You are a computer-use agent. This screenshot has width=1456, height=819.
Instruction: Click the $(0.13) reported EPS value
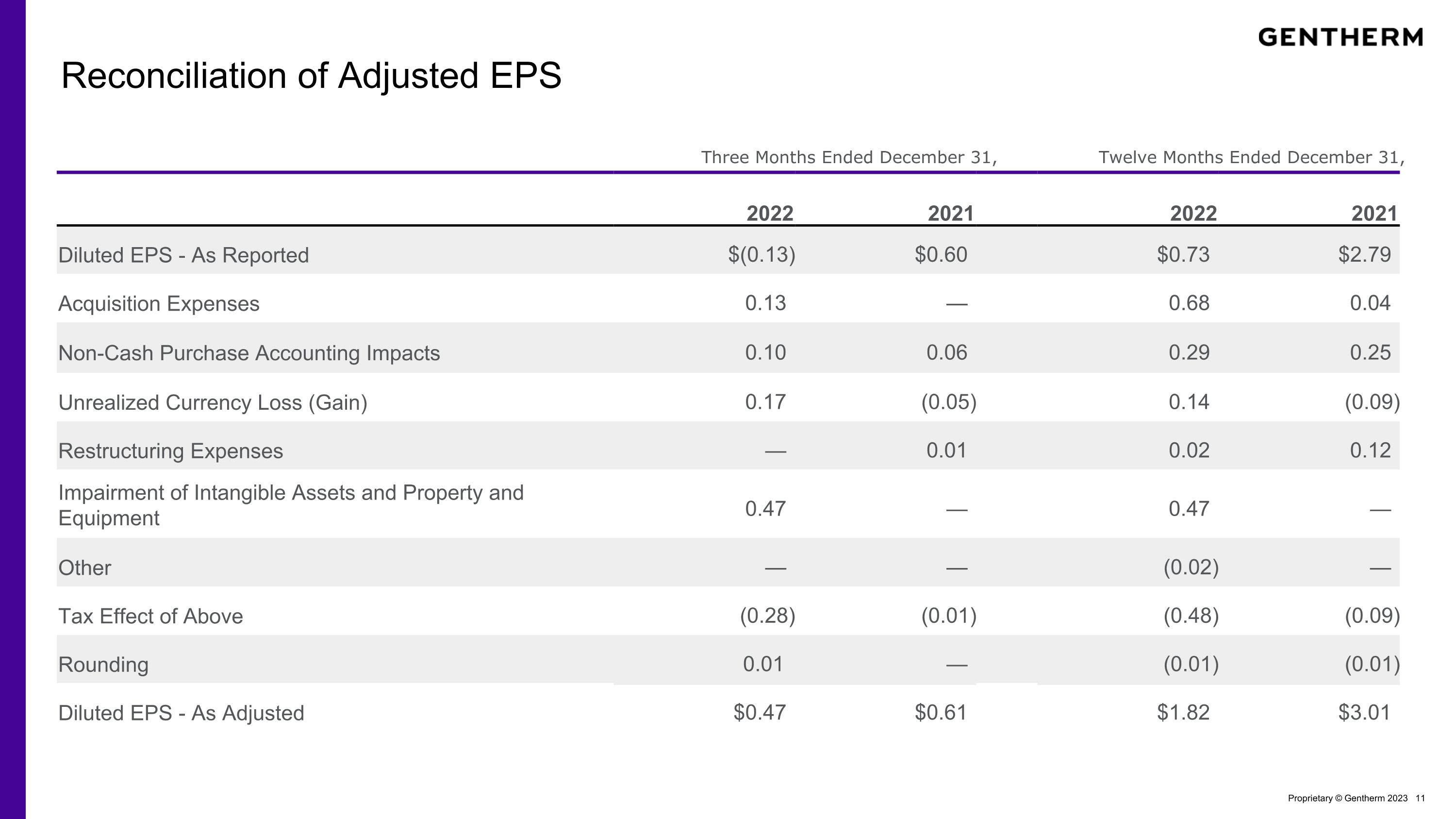[761, 254]
